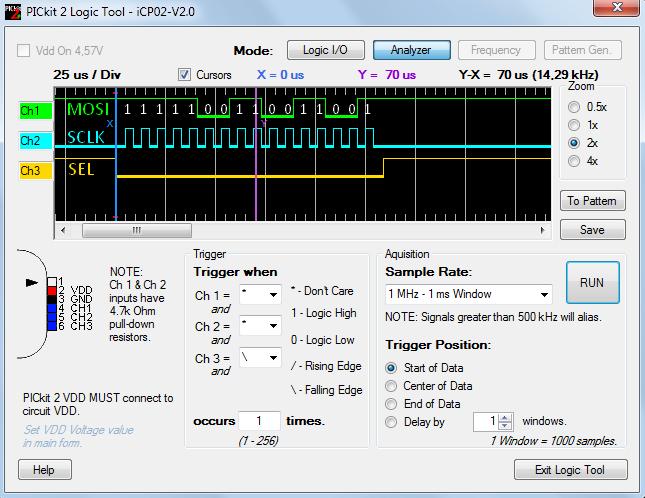Click the Help button
Screen dimensions: 645x498
pos(44,470)
